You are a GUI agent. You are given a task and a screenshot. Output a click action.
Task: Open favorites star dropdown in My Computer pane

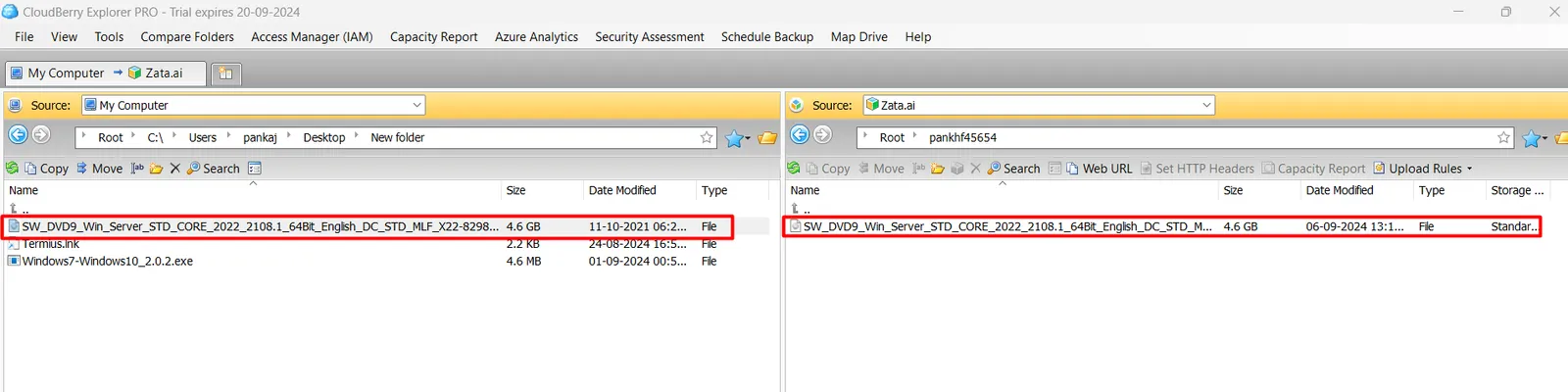pyautogui.click(x=737, y=138)
